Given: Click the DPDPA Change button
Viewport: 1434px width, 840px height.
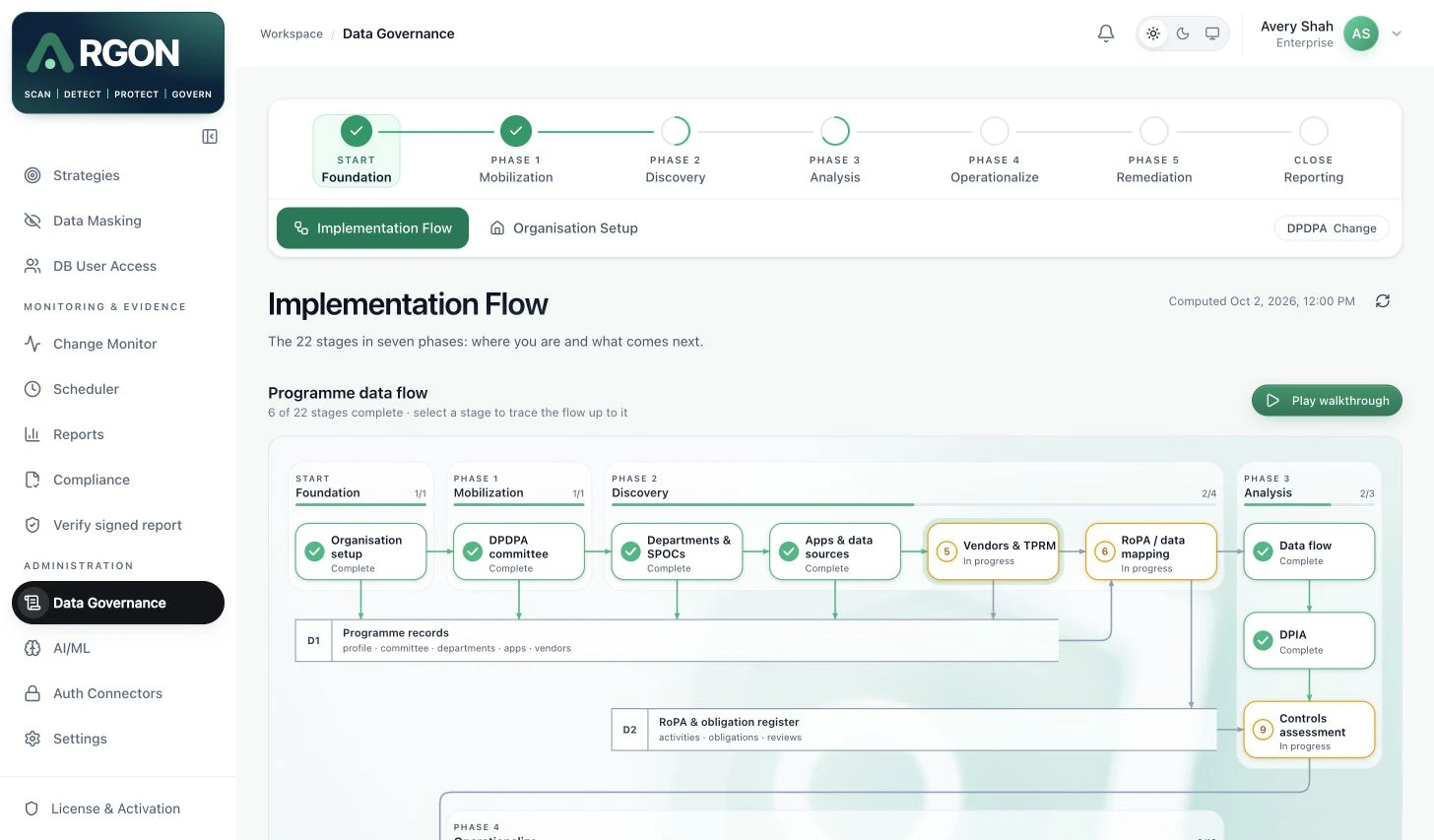Looking at the screenshot, I should (1332, 227).
